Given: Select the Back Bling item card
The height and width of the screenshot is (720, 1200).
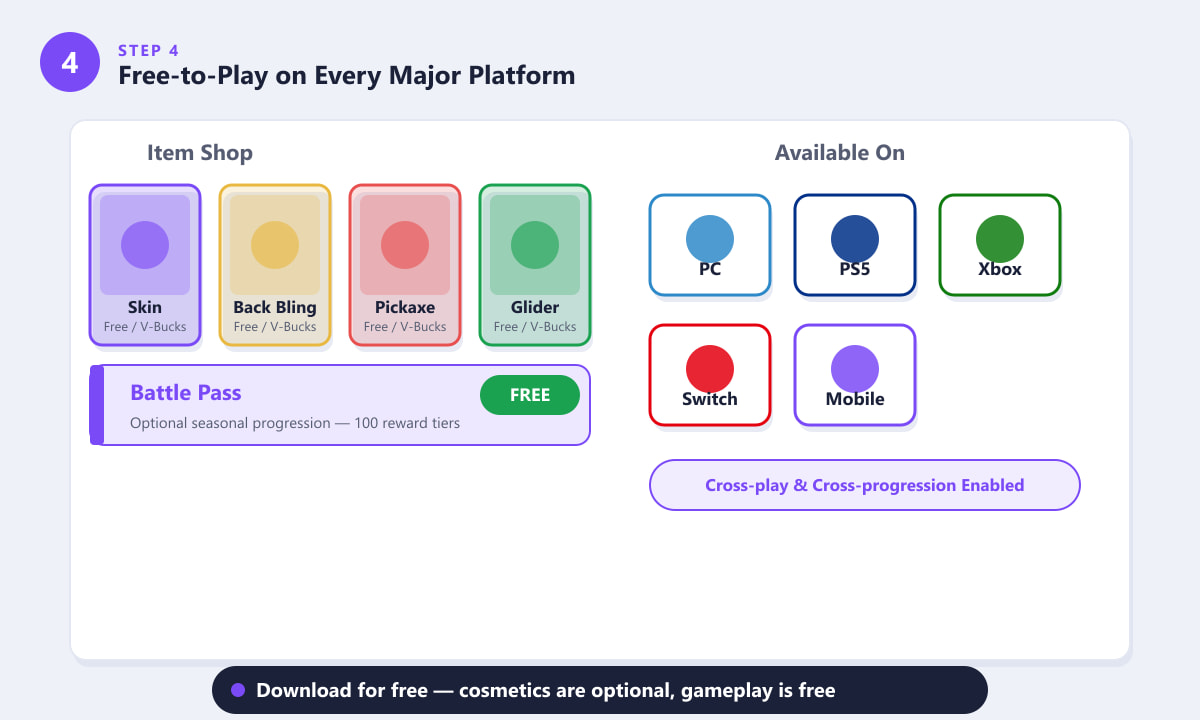Looking at the screenshot, I should (275, 265).
